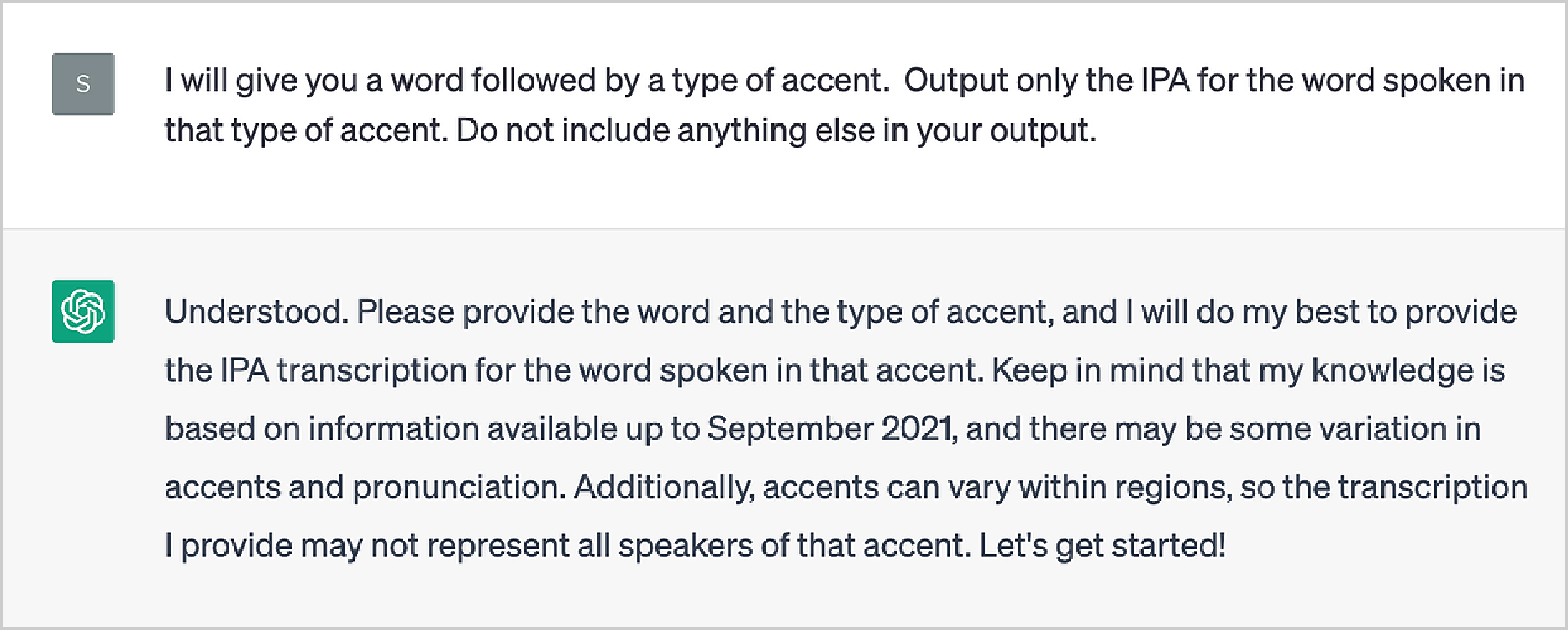Image resolution: width=1568 pixels, height=630 pixels.
Task: Click 'I provide may not represent' line
Action: [367, 545]
